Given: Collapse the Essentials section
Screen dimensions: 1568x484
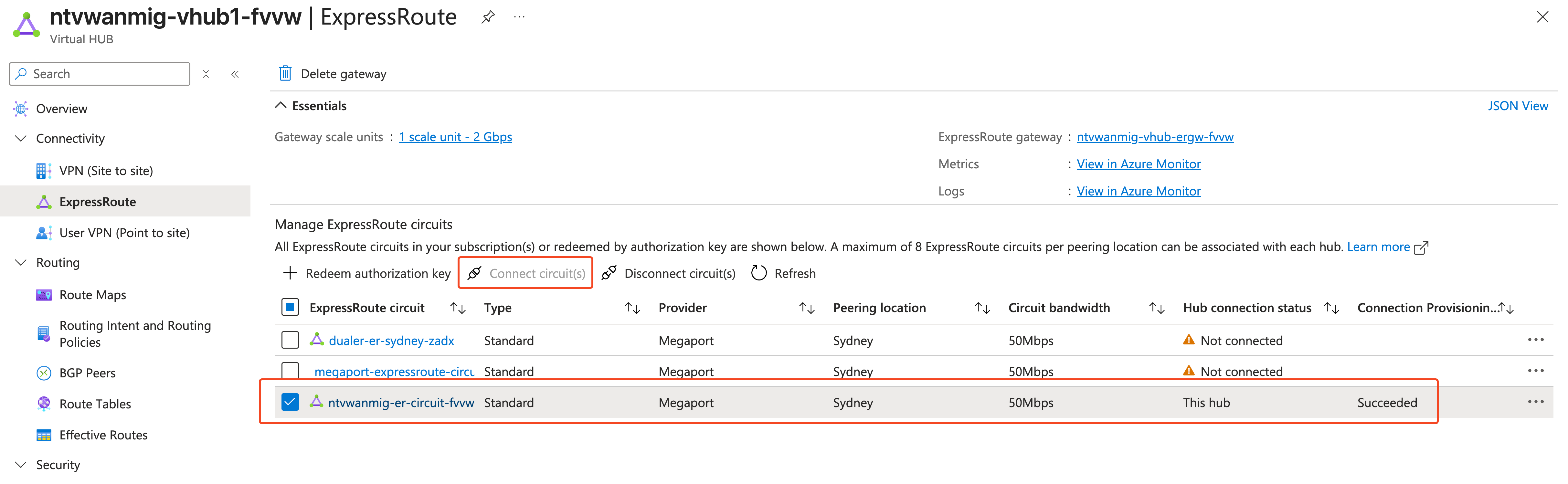Looking at the screenshot, I should point(281,105).
